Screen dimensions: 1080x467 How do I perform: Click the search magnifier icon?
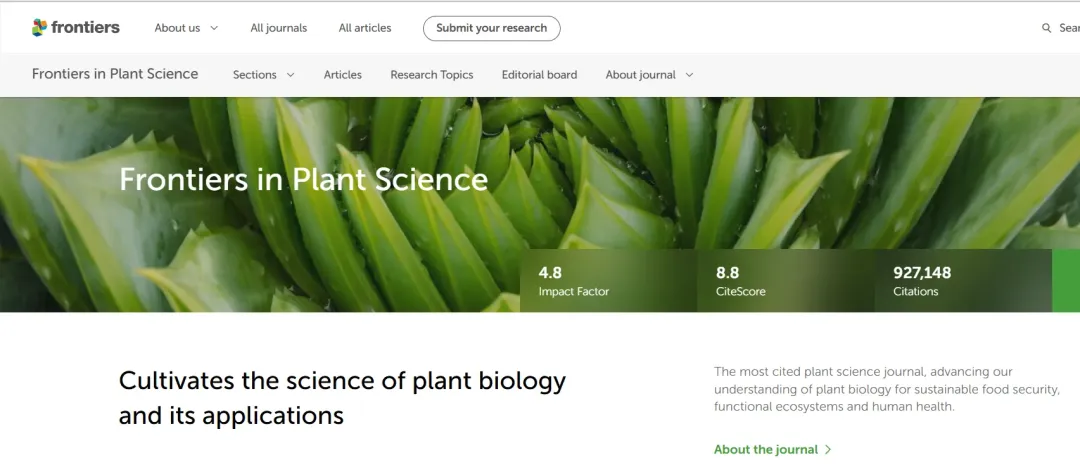(1046, 28)
